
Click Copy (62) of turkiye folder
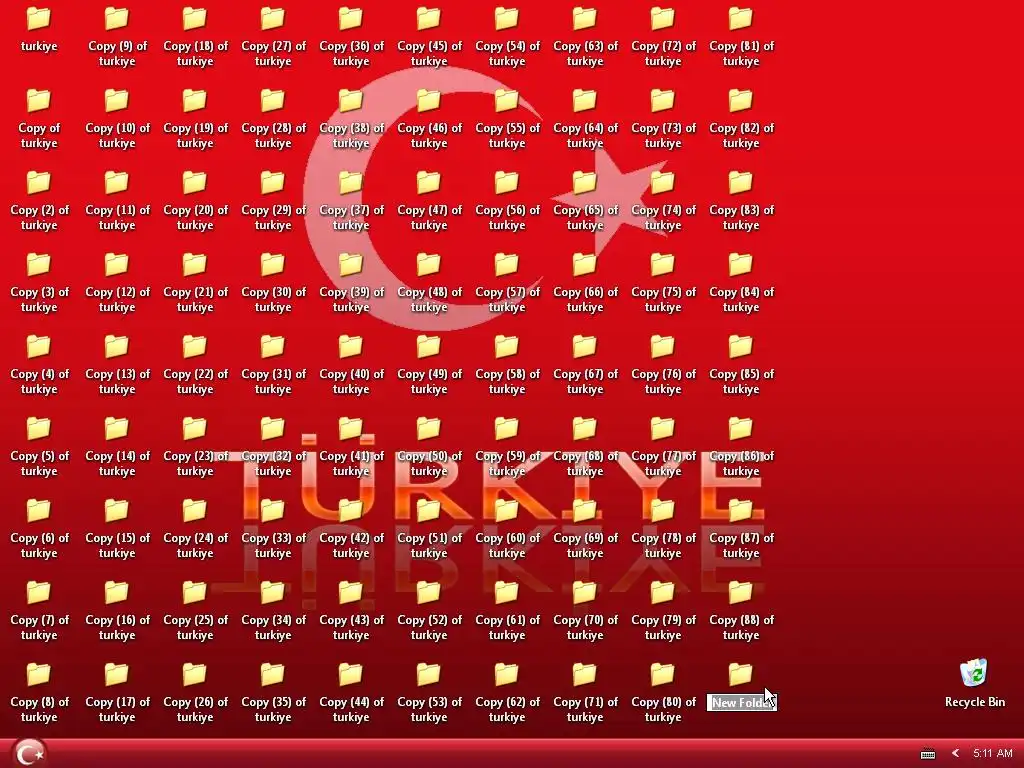click(x=507, y=675)
